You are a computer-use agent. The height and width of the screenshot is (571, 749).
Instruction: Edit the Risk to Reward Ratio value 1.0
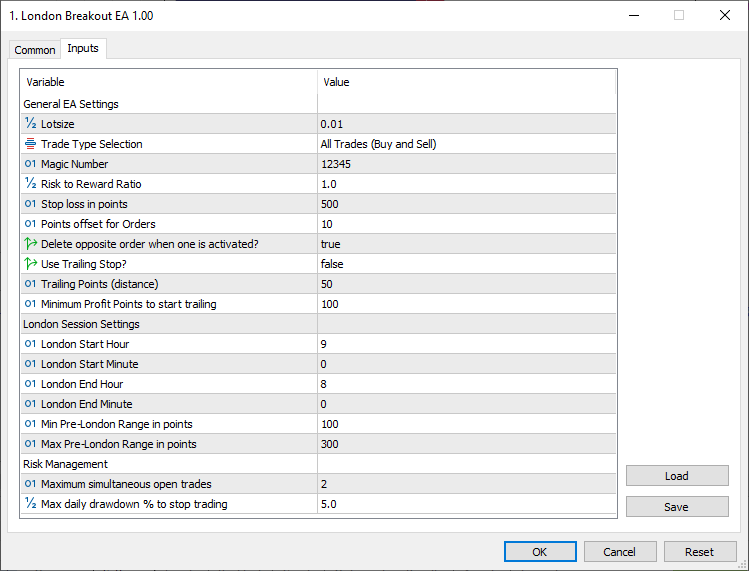pyautogui.click(x=467, y=184)
